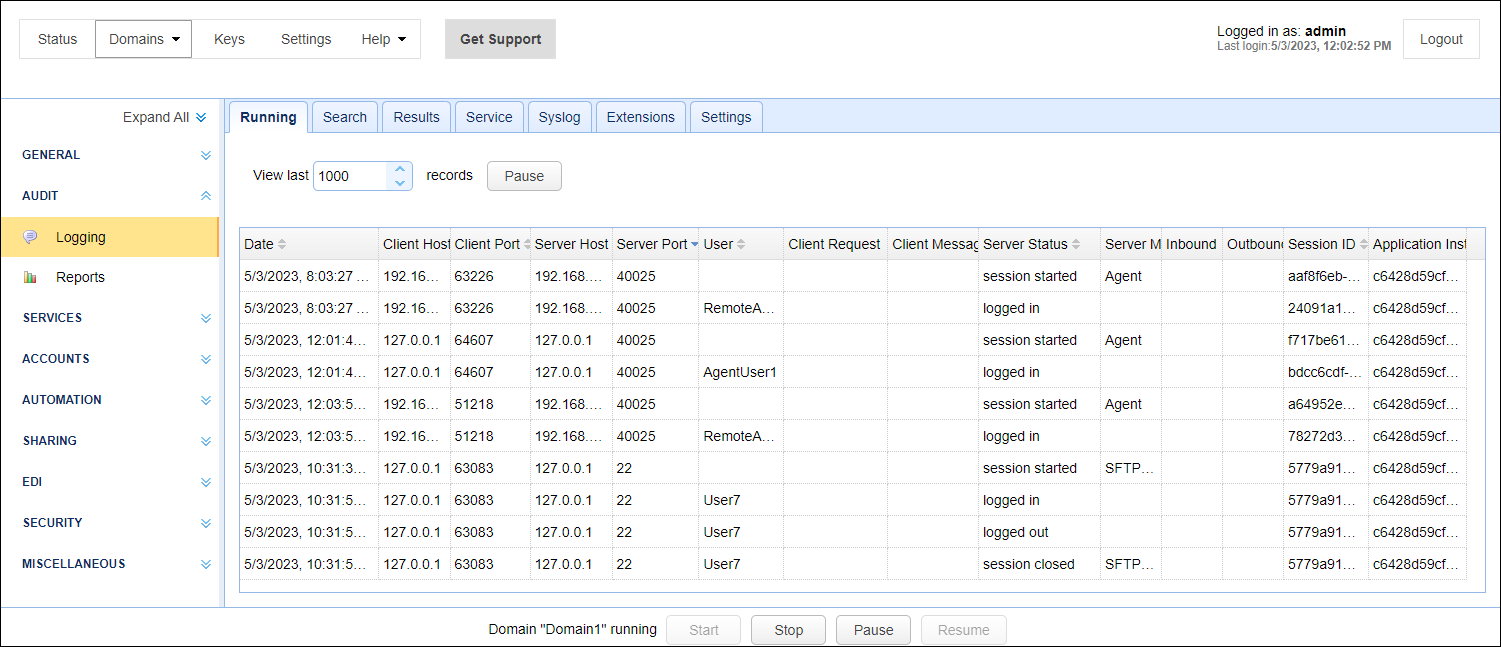Open the Help dropdown menu
Image resolution: width=1501 pixels, height=647 pixels.
384,39
